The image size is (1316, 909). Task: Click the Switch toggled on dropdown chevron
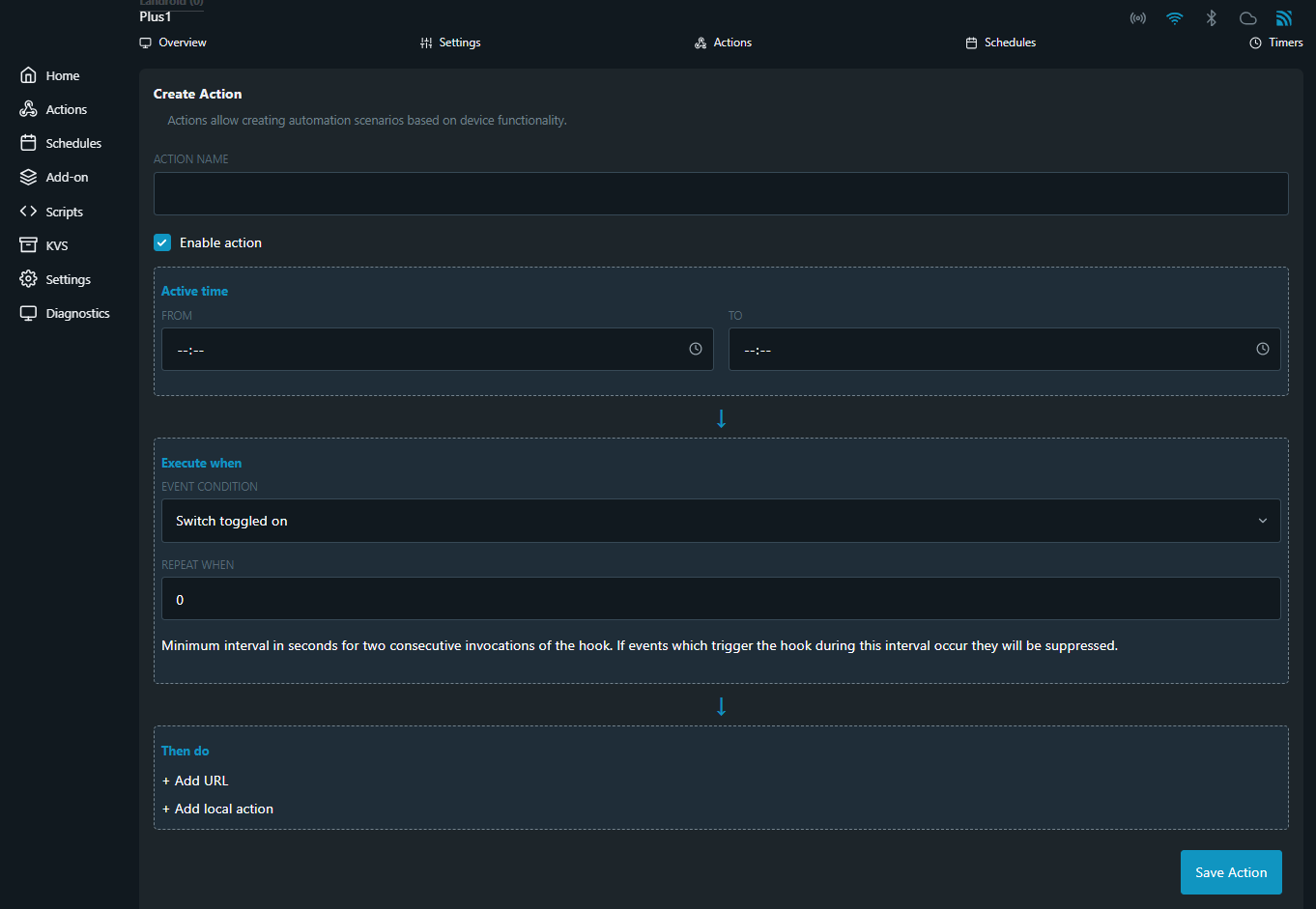pos(1262,521)
